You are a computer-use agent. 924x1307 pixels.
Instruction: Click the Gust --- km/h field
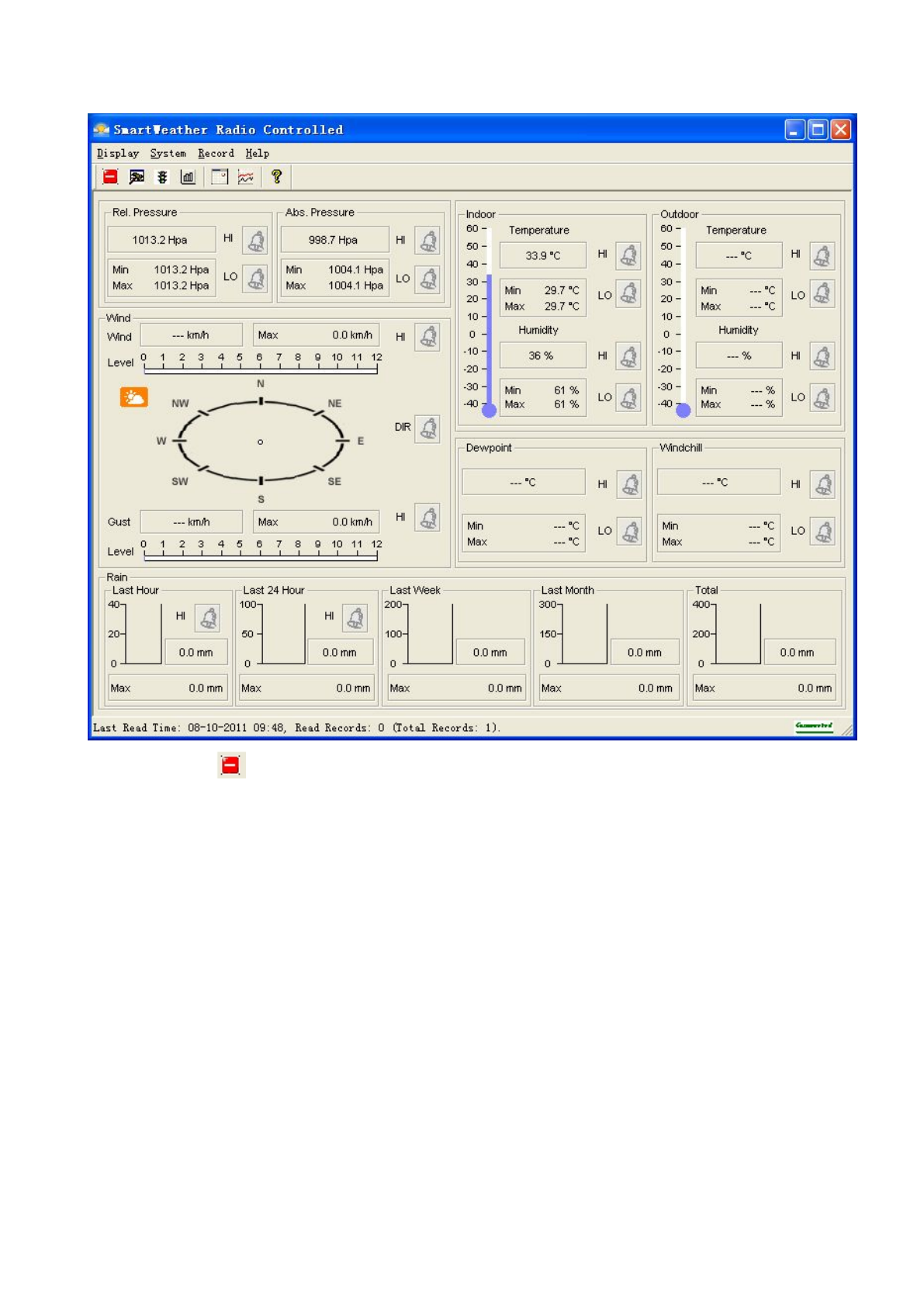192,522
